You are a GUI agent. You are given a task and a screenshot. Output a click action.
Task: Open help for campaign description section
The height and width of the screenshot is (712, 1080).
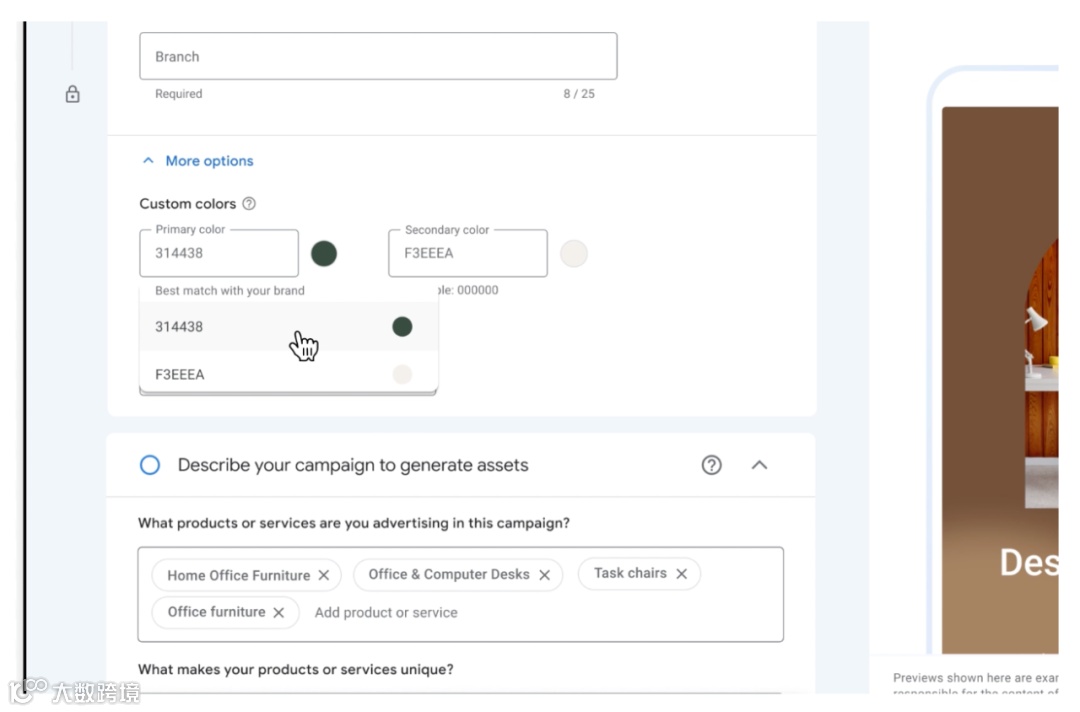tap(711, 465)
